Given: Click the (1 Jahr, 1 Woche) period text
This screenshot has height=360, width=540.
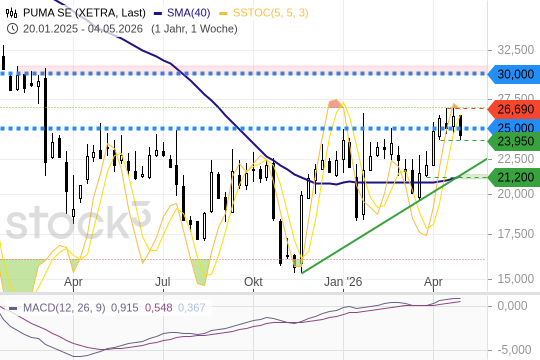Looking at the screenshot, I should pyautogui.click(x=194, y=29).
